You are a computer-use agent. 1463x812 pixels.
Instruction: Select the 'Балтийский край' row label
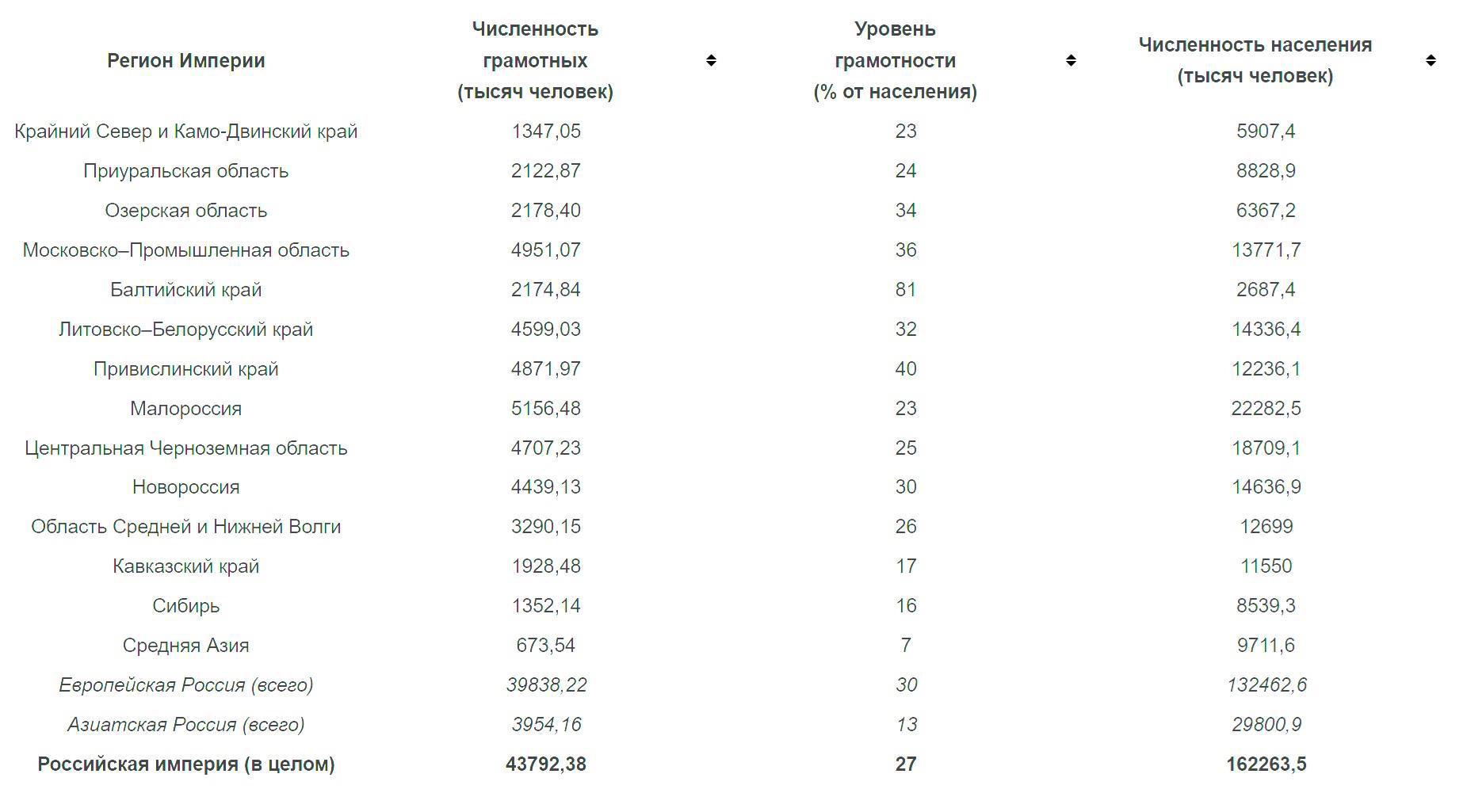click(x=186, y=290)
